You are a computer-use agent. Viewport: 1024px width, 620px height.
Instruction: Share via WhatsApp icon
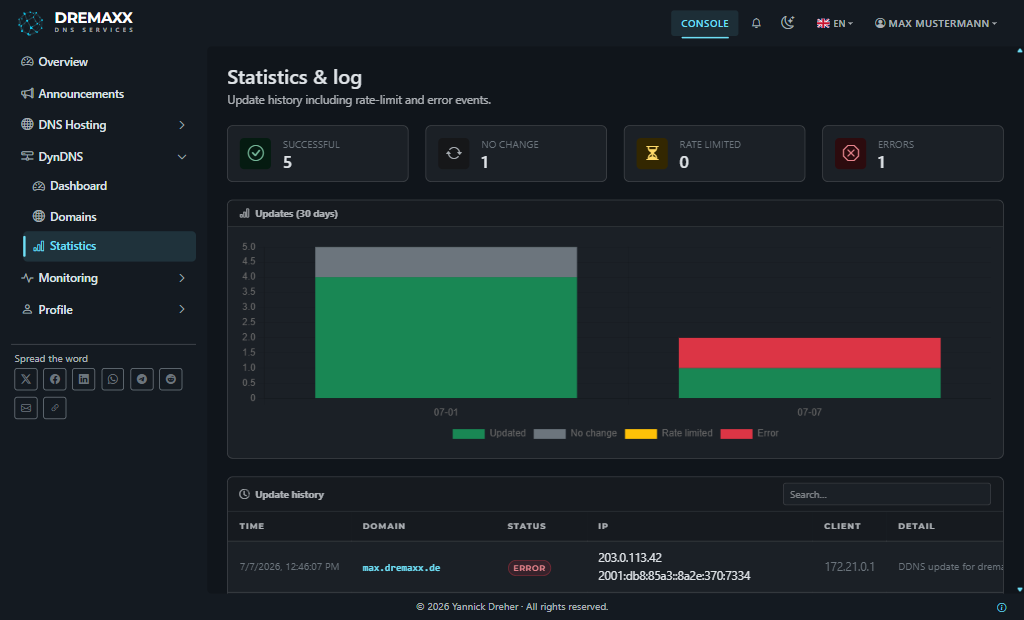[113, 379]
